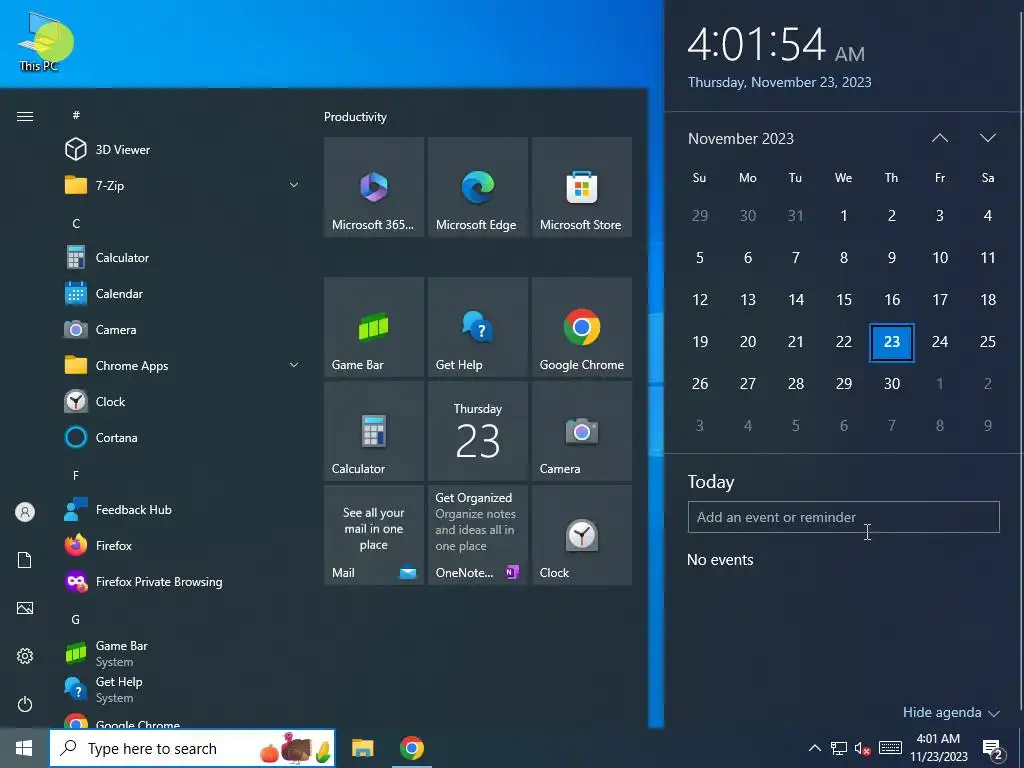Click the touch keyboard tray icon

pos(890,748)
